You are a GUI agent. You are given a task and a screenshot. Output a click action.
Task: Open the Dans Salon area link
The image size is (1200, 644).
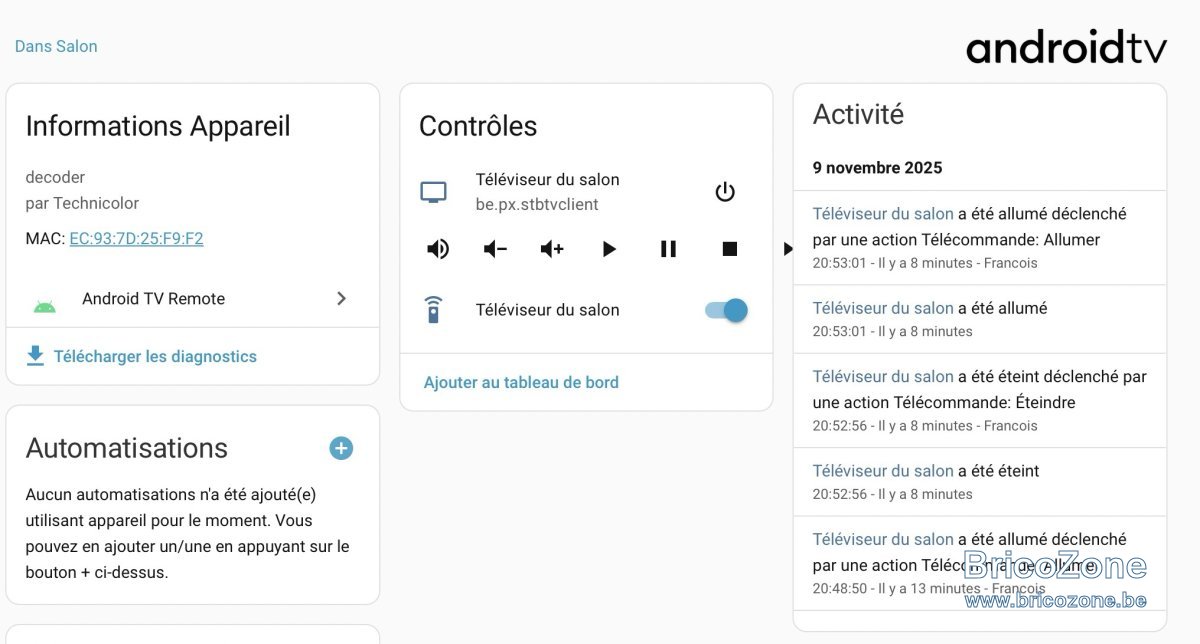tap(56, 46)
